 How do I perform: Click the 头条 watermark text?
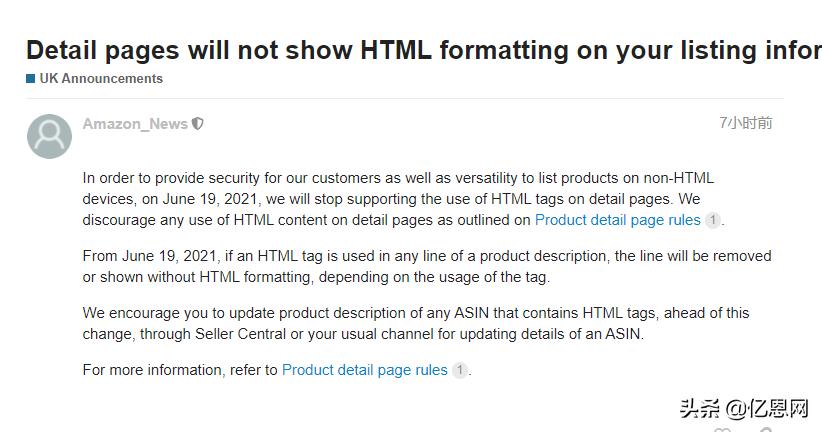tap(699, 407)
